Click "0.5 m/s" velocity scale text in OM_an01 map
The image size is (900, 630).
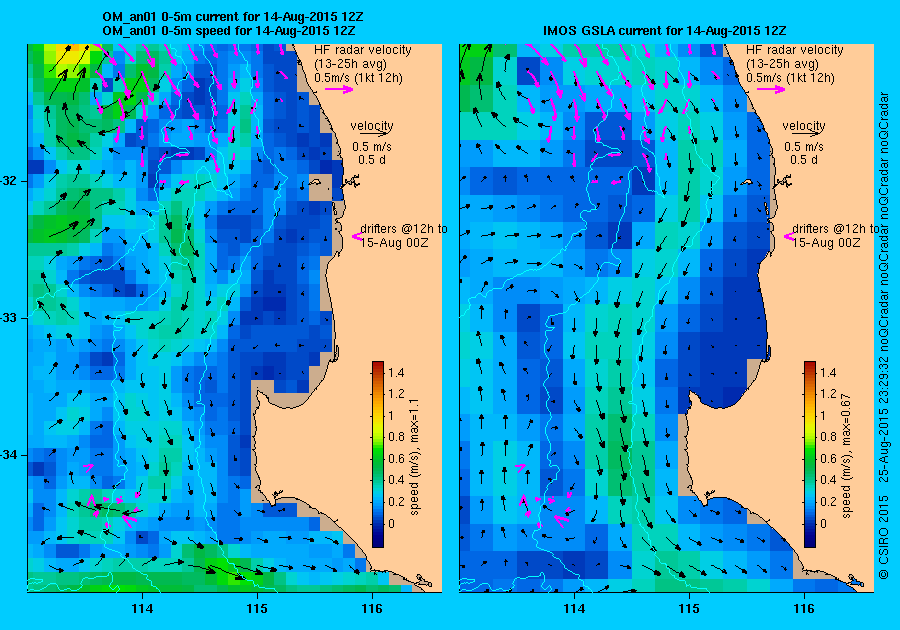point(372,147)
